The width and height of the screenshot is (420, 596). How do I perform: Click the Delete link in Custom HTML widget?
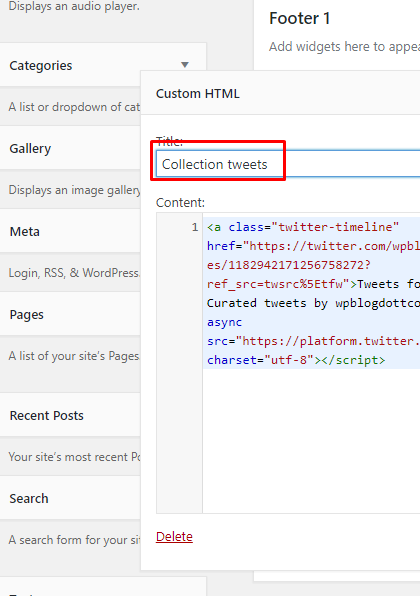click(x=174, y=536)
